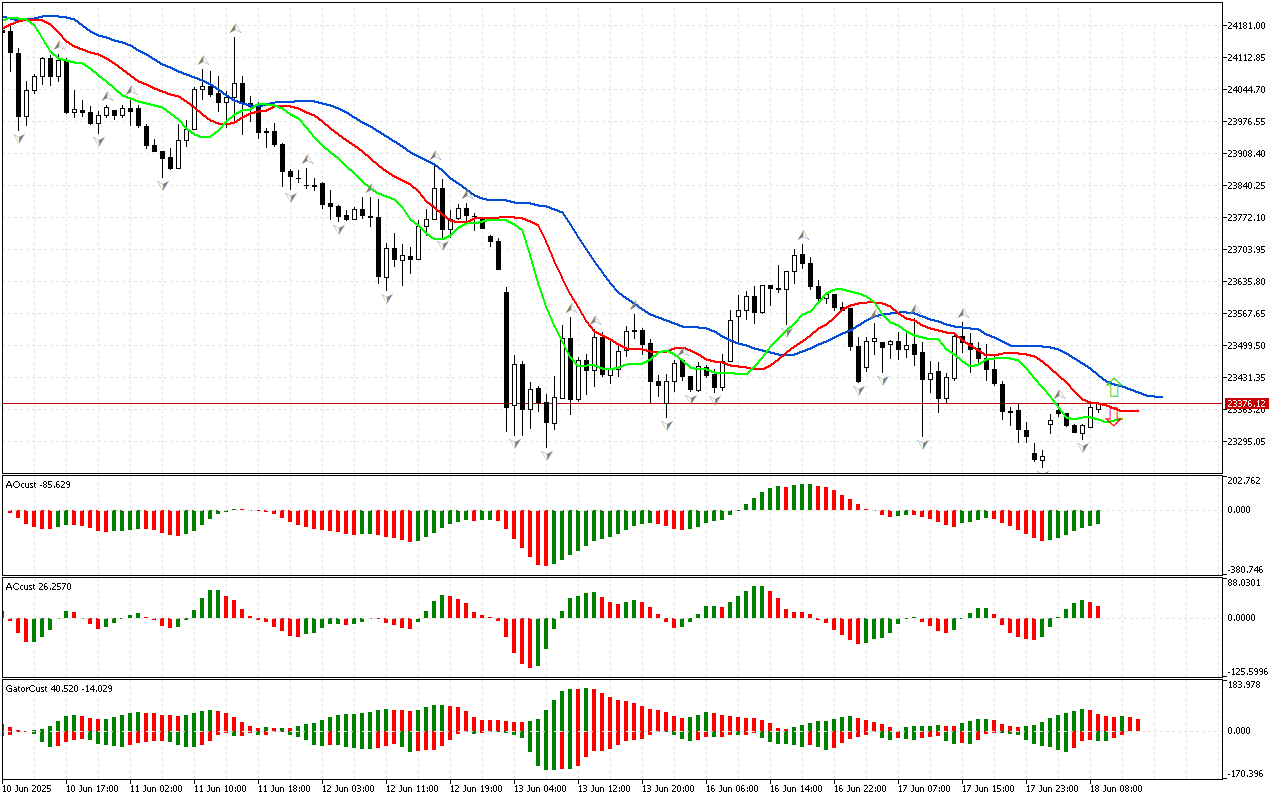Select the fractal arrow above the 11 Jun high wick
The image size is (1280, 800).
pos(236,30)
